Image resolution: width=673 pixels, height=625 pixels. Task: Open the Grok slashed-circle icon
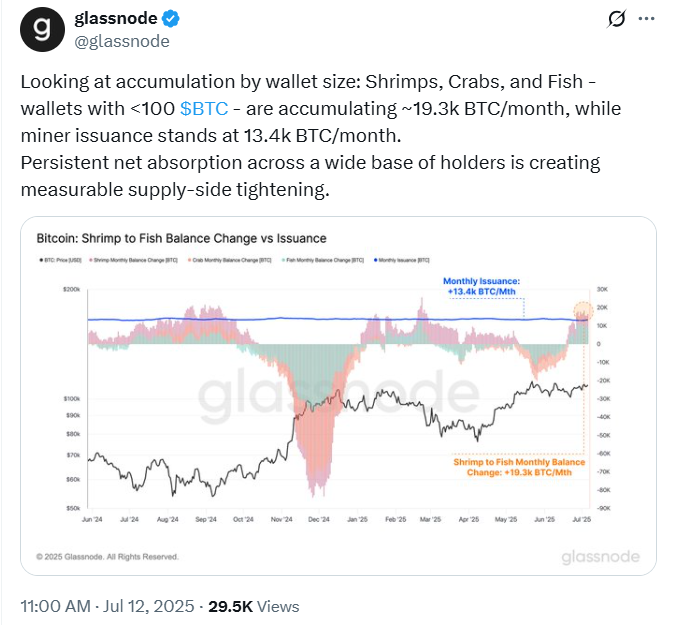point(616,19)
